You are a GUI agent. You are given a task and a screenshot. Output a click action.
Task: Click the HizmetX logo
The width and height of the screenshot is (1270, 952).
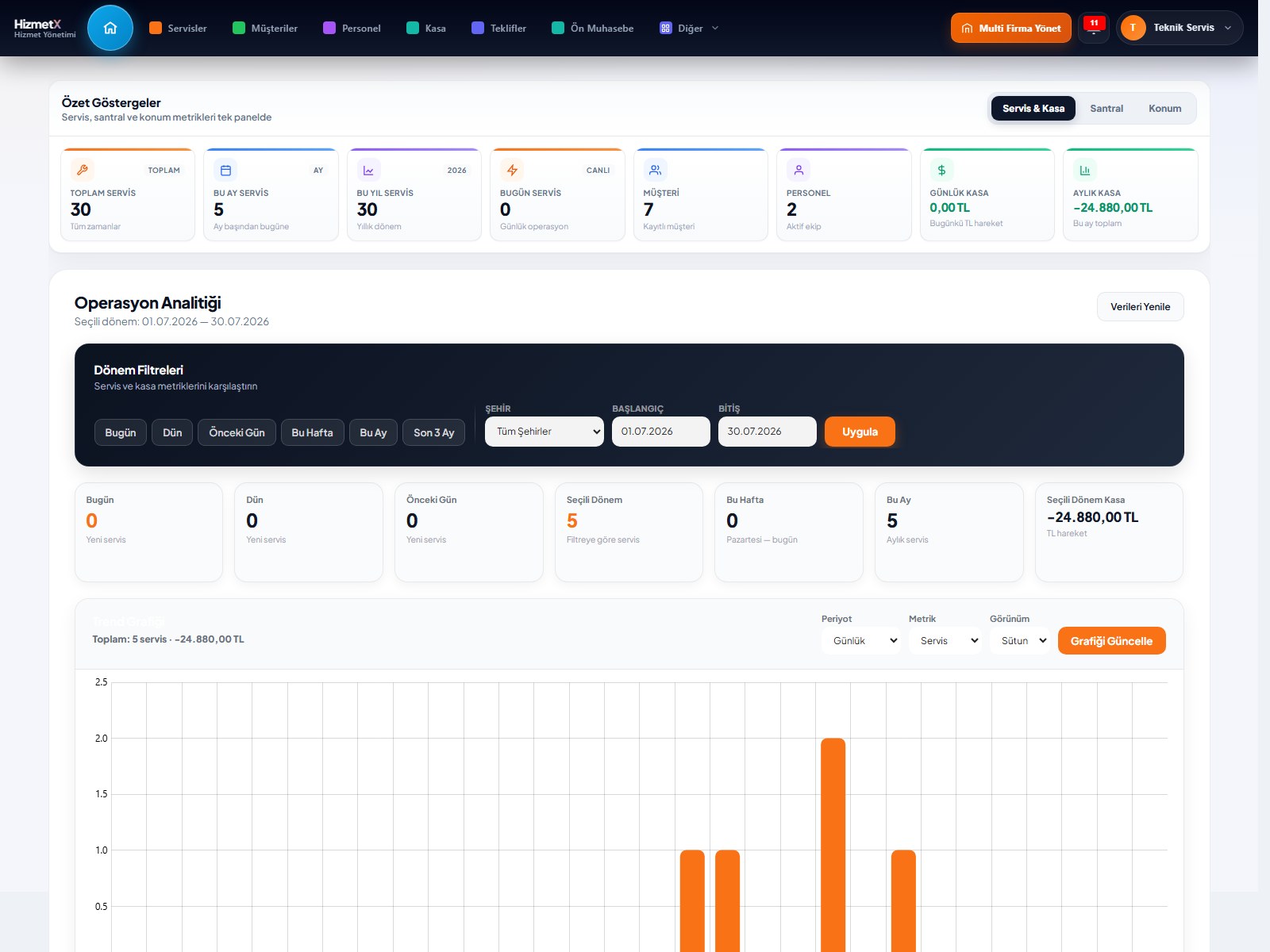(44, 28)
